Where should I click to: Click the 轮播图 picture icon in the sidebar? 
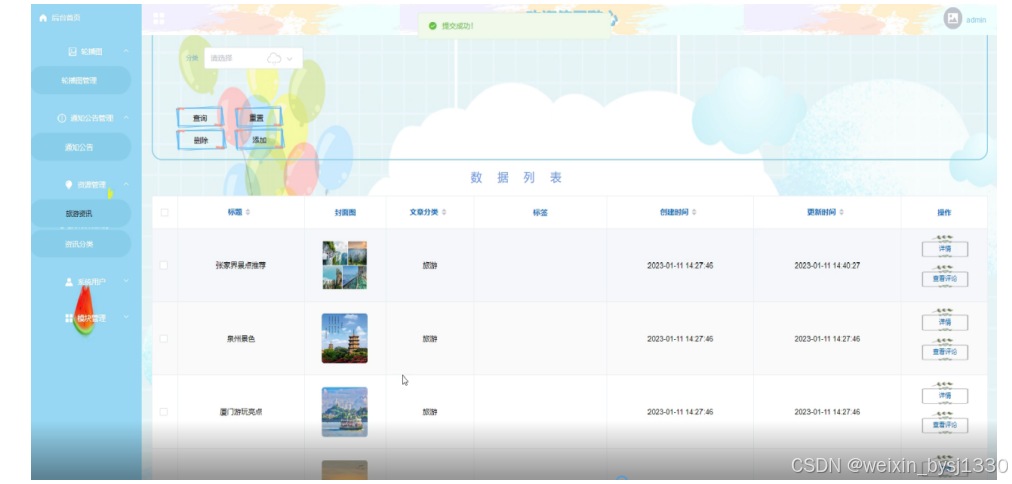(x=72, y=52)
